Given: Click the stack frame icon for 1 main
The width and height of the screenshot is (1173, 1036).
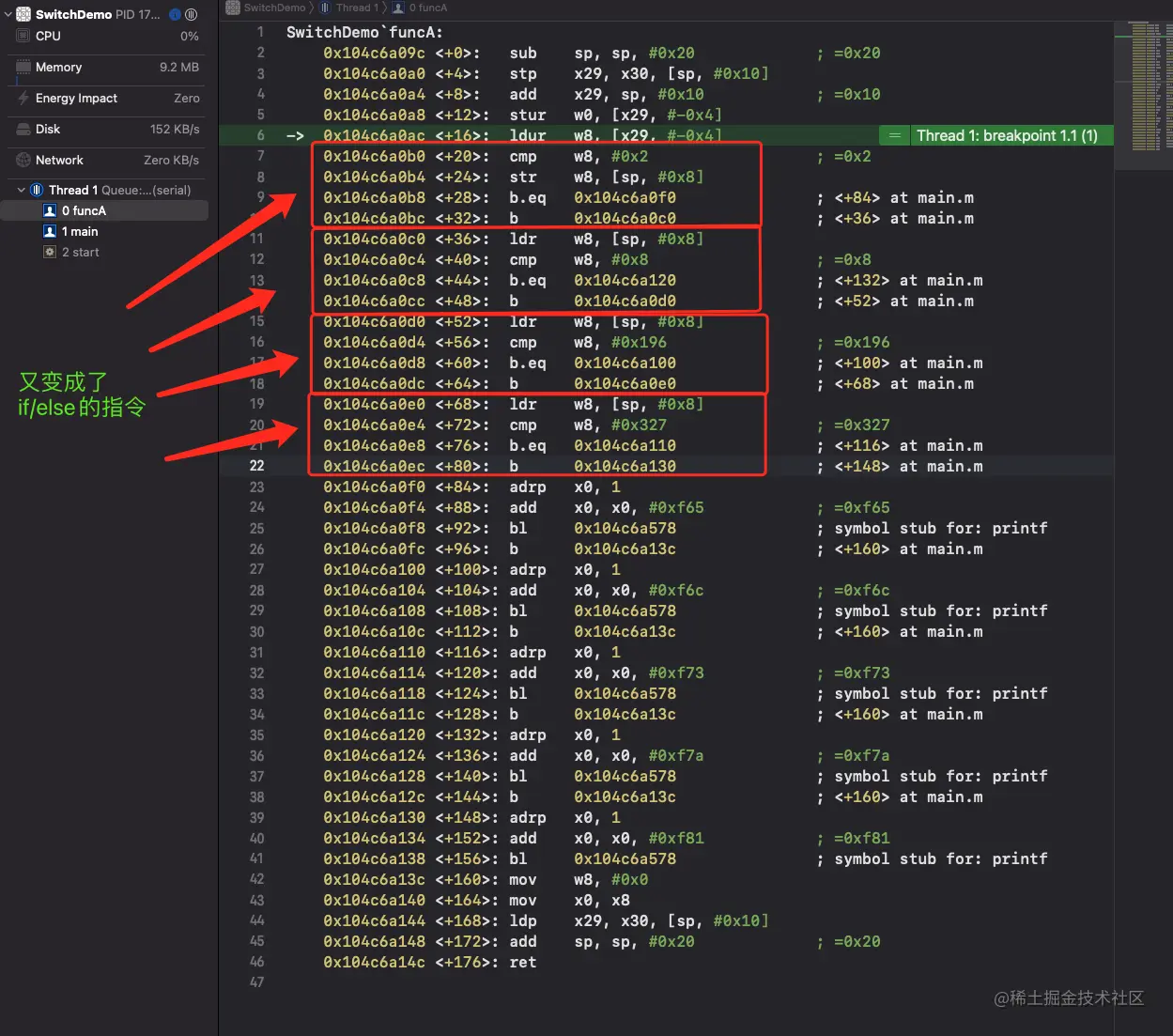Looking at the screenshot, I should coord(50,231).
